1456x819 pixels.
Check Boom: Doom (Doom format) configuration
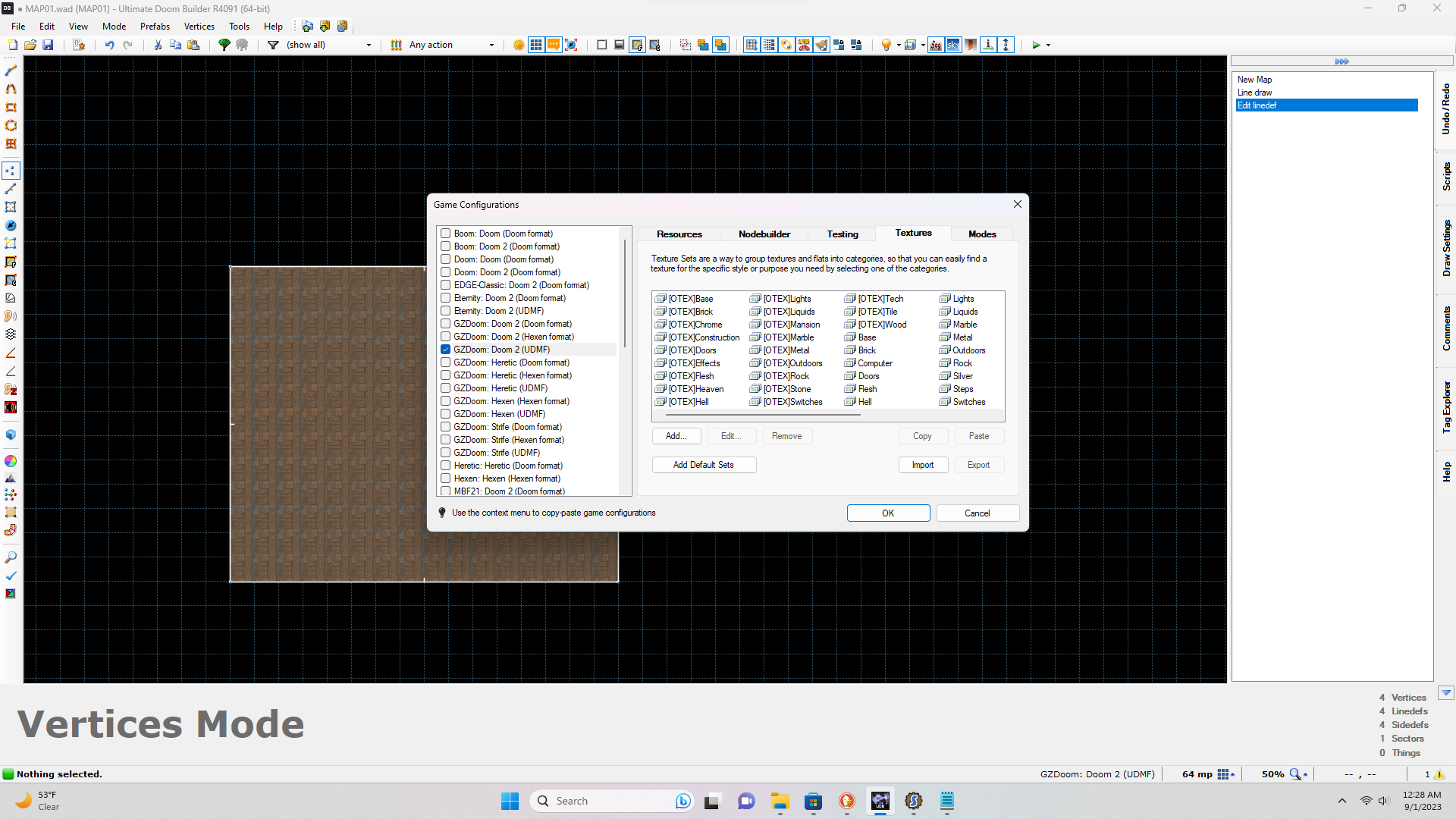pyautogui.click(x=446, y=234)
